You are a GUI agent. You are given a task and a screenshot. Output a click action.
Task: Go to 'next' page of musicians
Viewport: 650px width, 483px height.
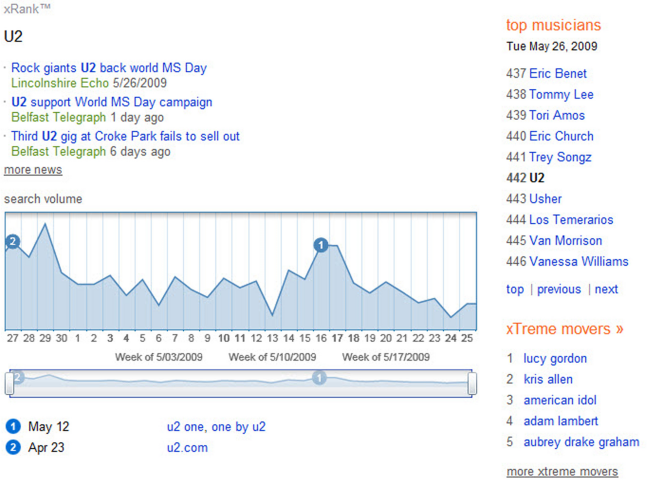tap(606, 289)
